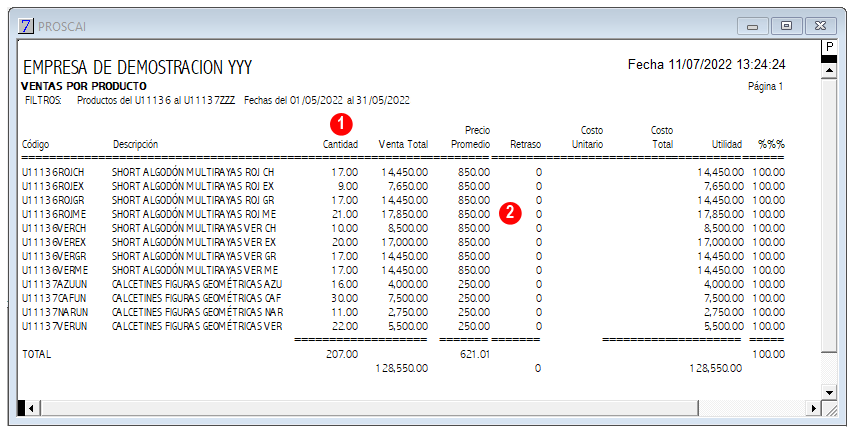Image resolution: width=854 pixels, height=433 pixels.
Task: Maximize the PROSCAI report window
Action: click(786, 26)
